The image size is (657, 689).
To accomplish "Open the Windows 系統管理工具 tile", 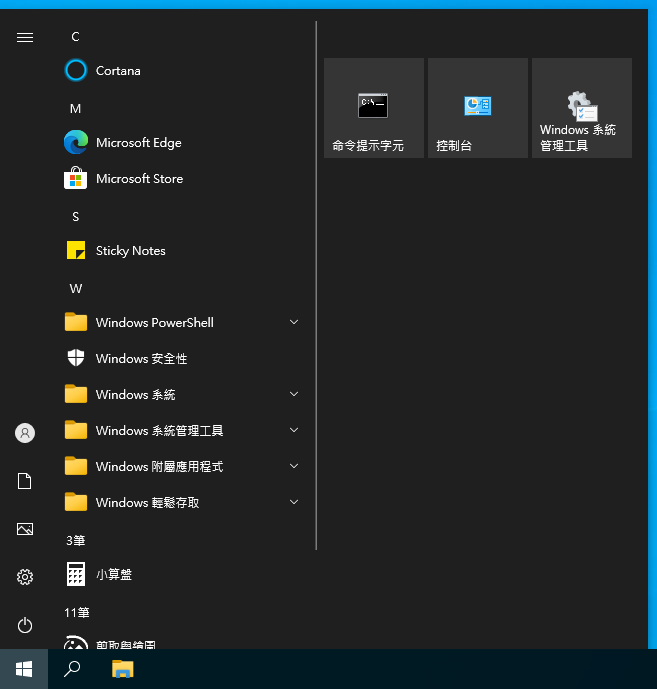I will point(582,108).
